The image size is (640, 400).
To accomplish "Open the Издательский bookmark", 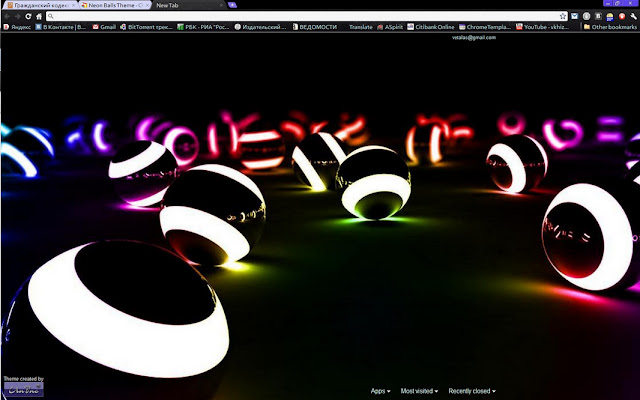I will pos(260,27).
